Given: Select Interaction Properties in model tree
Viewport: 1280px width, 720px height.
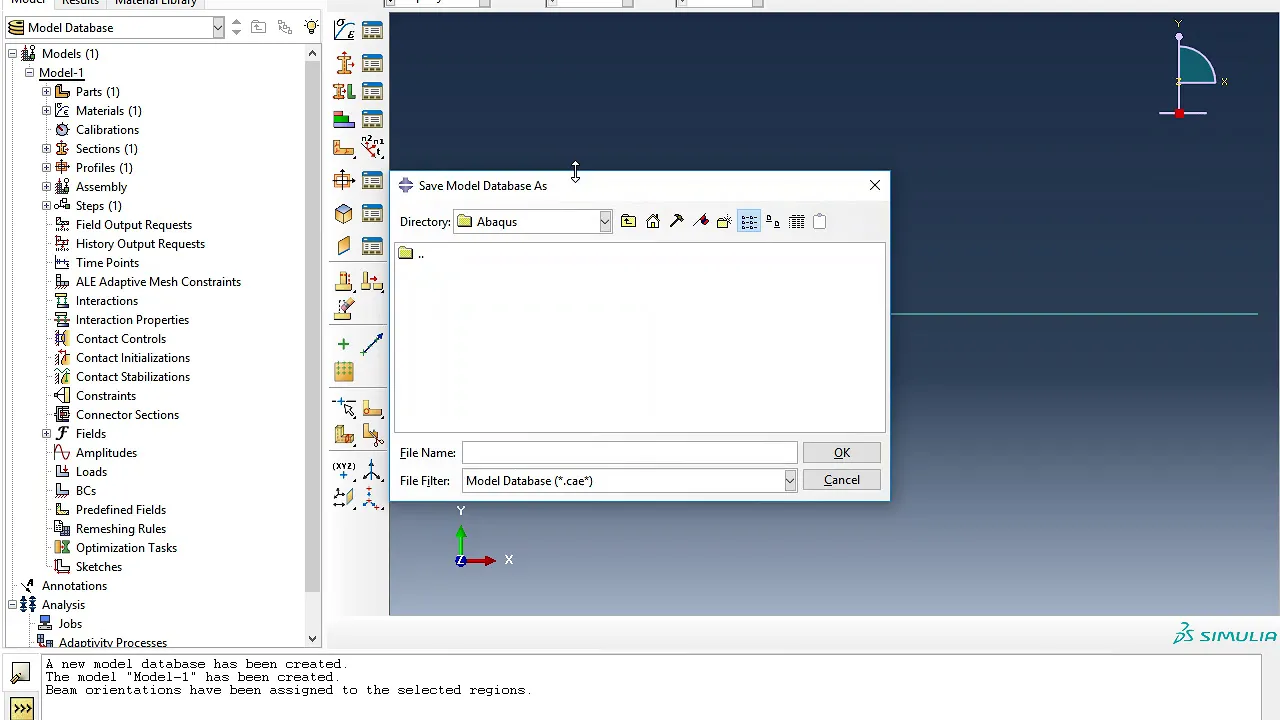Looking at the screenshot, I should point(132,320).
